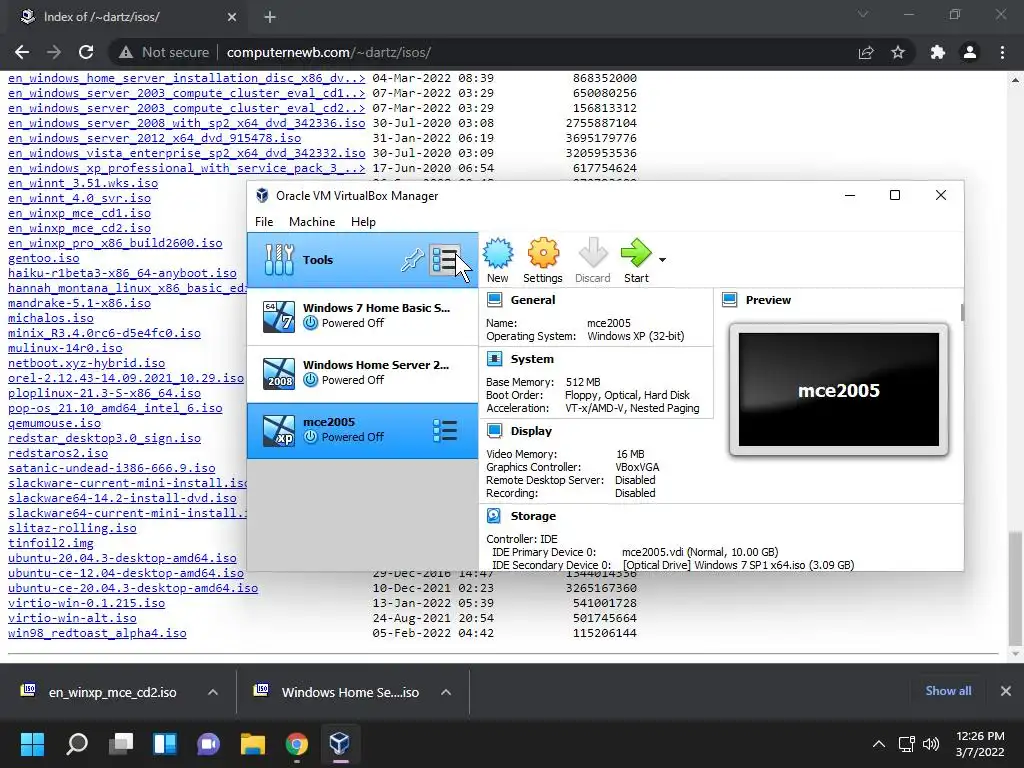Expand options for en_winxp_mce_cd2.iso download

[213, 692]
